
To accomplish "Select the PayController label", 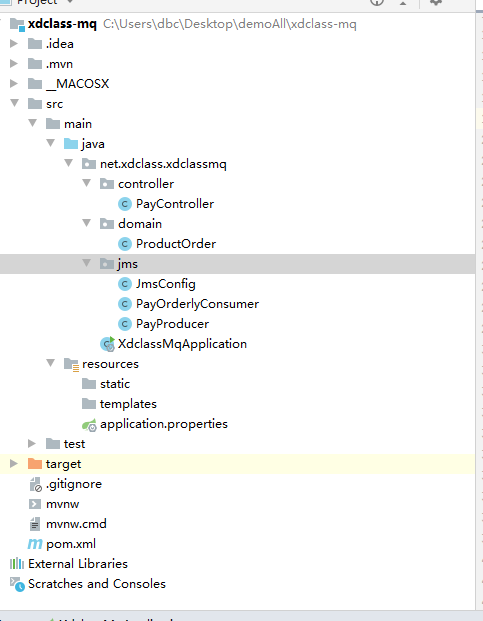I will (175, 204).
